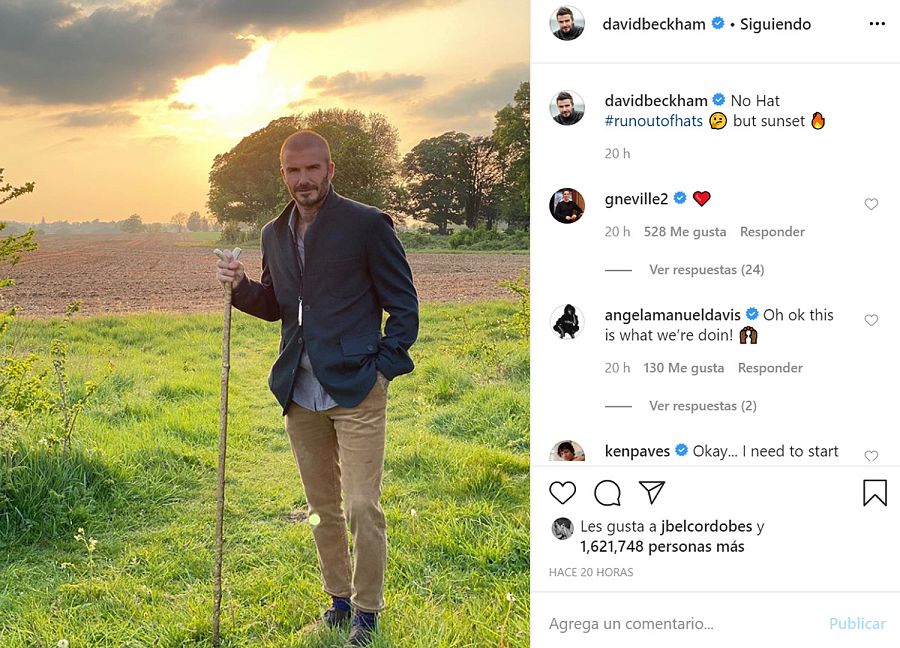Click the verified badge next to gneville2
Viewport: 900px width, 648px height.
pos(681,198)
